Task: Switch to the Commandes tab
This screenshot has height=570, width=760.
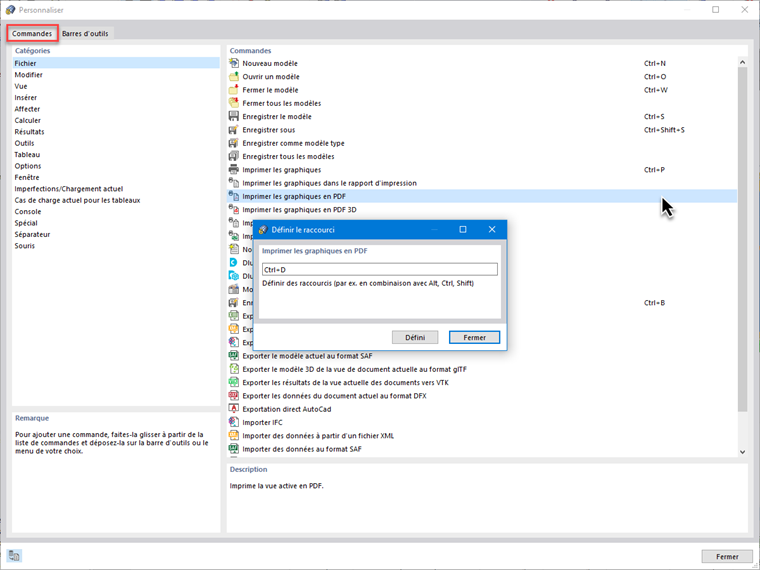Action: click(32, 33)
